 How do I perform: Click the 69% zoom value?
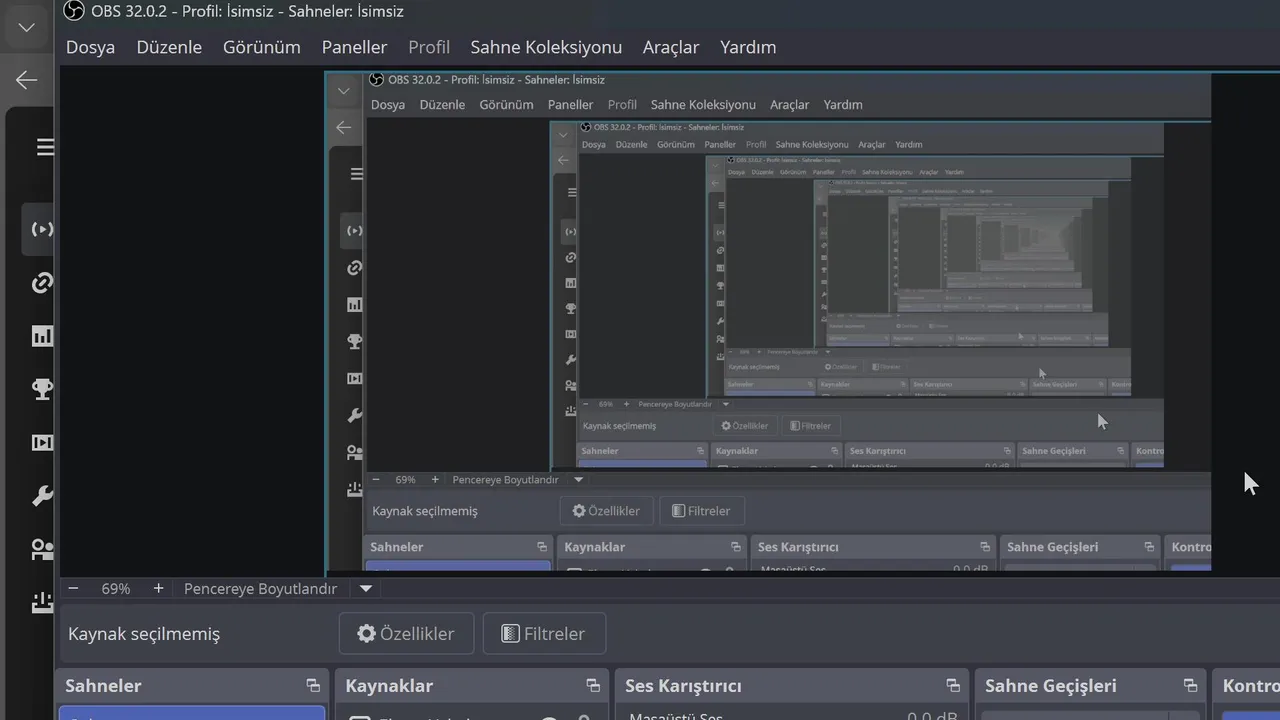(116, 589)
